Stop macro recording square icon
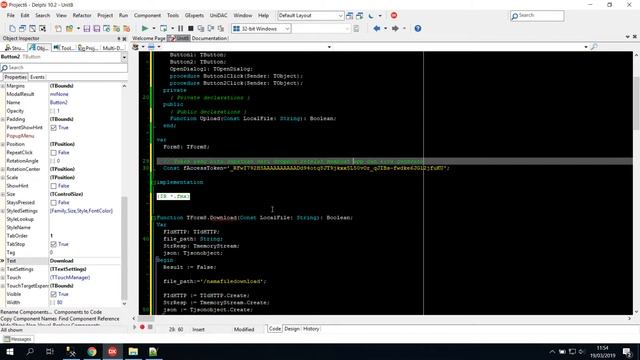Viewport: 640px width, 360px height. [150, 327]
